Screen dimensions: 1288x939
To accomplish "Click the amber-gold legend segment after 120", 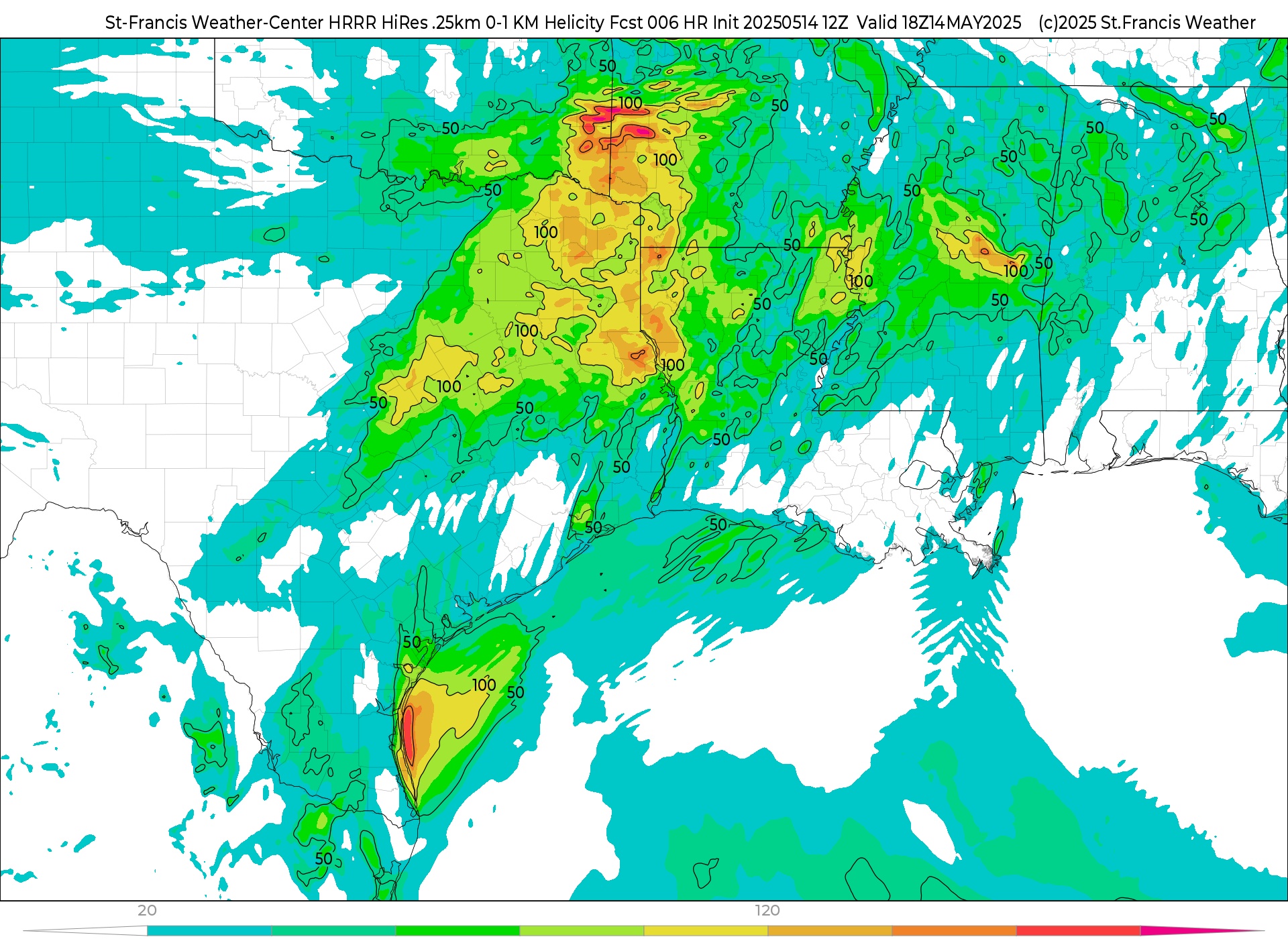I will tap(830, 931).
